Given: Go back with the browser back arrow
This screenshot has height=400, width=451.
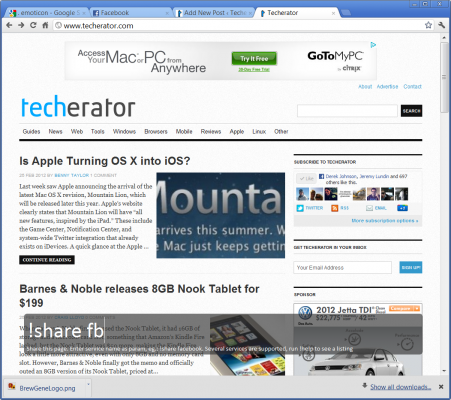Looking at the screenshot, I should (x=9, y=25).
